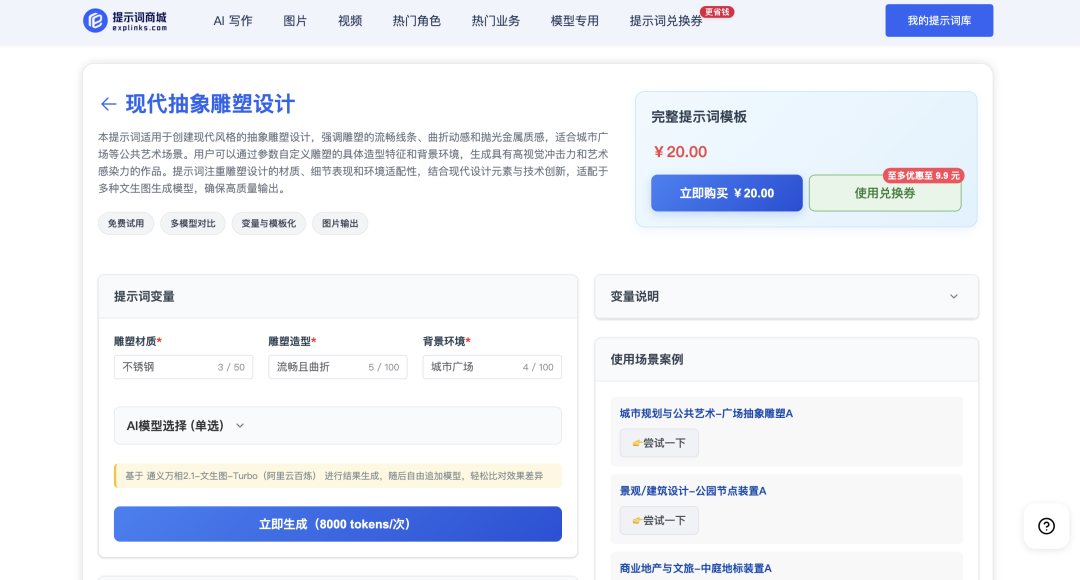Expand the 变量说明 panel chevron
1080x580 pixels.
(x=954, y=296)
